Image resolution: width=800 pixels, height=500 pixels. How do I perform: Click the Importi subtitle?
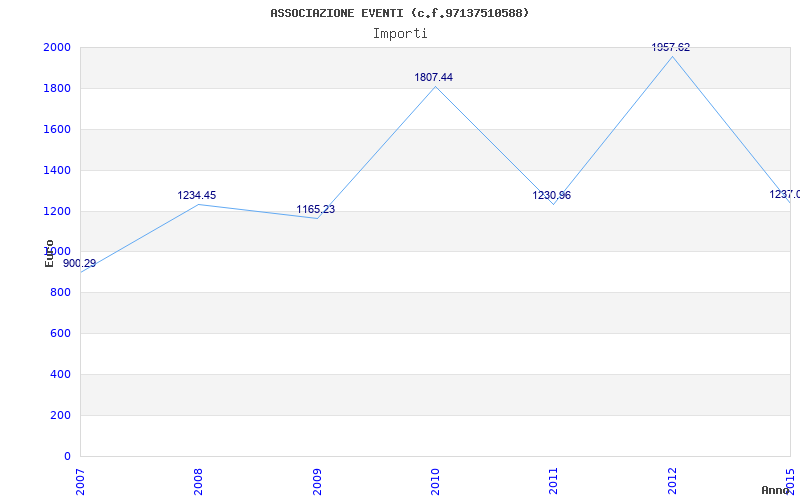[x=400, y=33]
